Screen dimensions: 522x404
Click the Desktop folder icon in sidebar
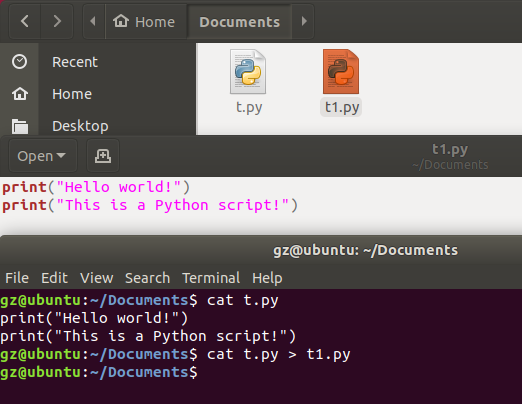(20, 126)
